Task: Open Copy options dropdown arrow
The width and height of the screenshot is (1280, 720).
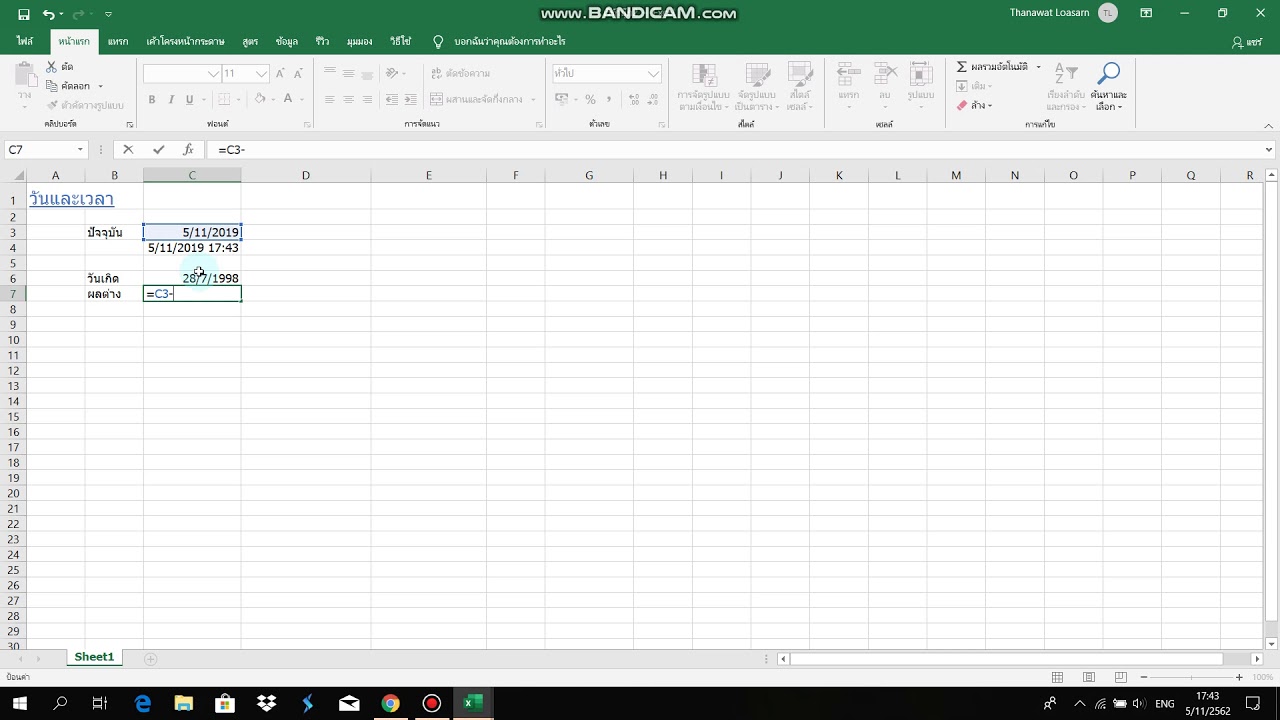Action: [x=100, y=86]
